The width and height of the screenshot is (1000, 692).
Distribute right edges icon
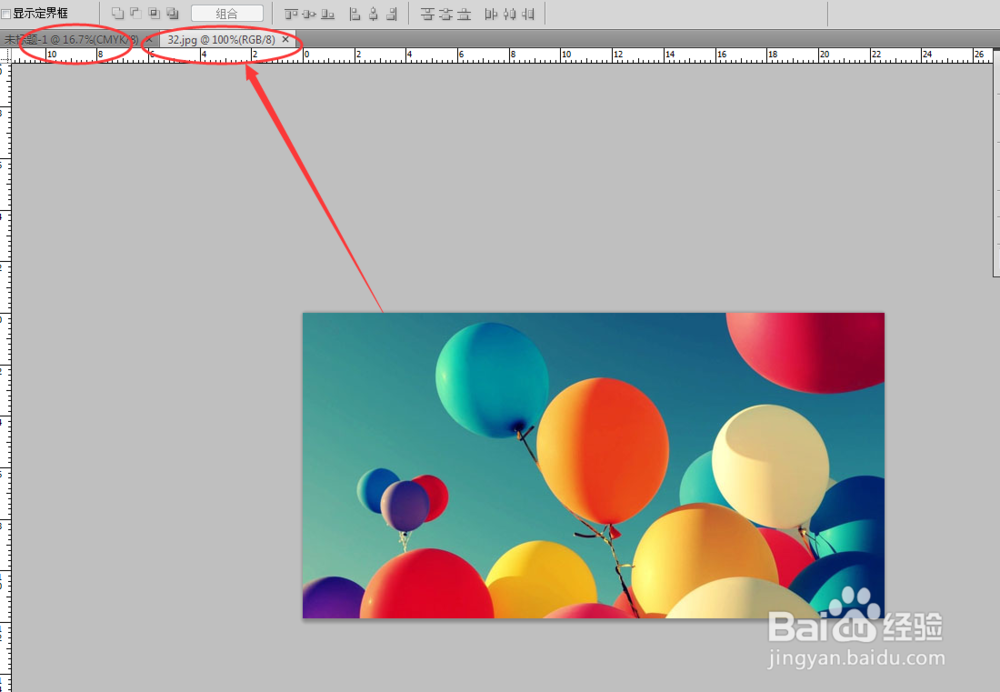[x=527, y=13]
